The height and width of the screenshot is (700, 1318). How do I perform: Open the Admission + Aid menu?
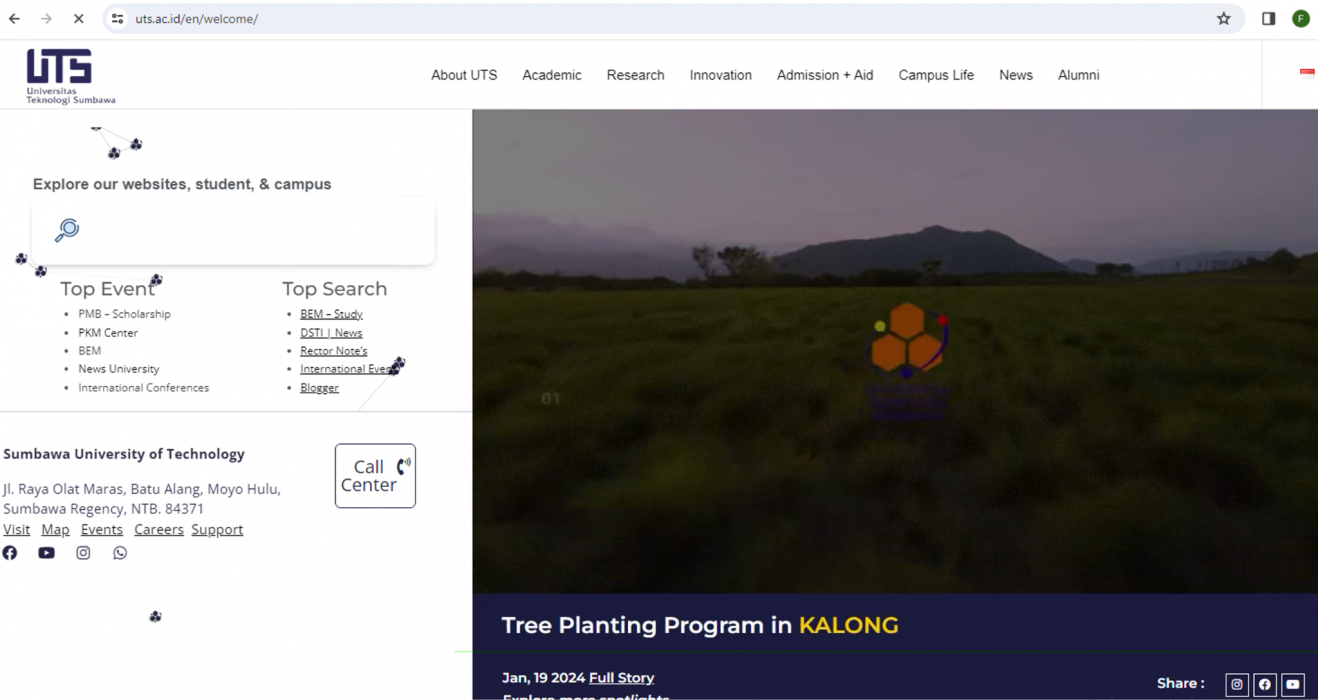[x=824, y=75]
